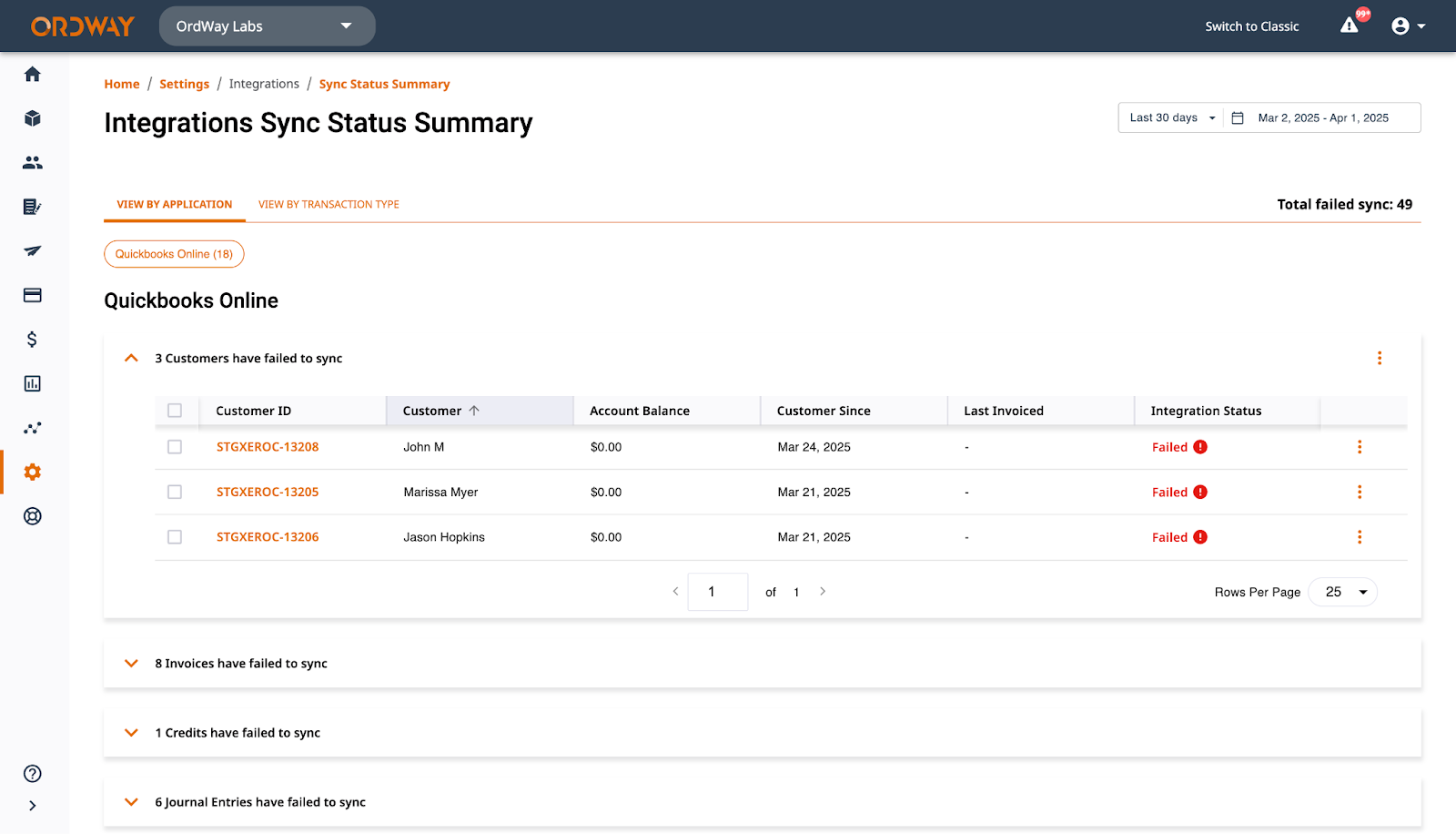
Task: Open row actions for STGXEROC-13208
Action: pos(1360,447)
